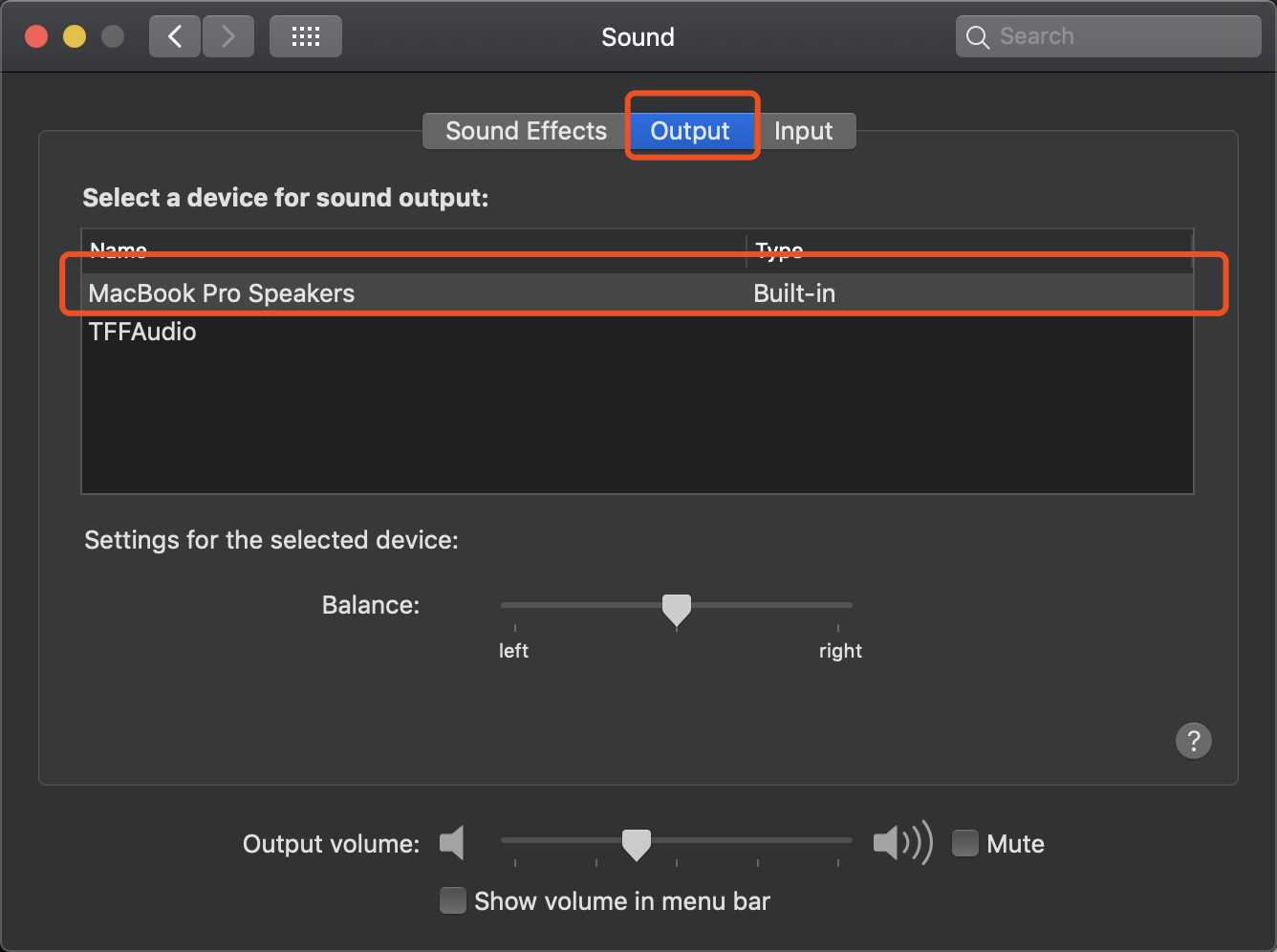The image size is (1277, 952).
Task: Click in the Search field
Action: 1109,37
